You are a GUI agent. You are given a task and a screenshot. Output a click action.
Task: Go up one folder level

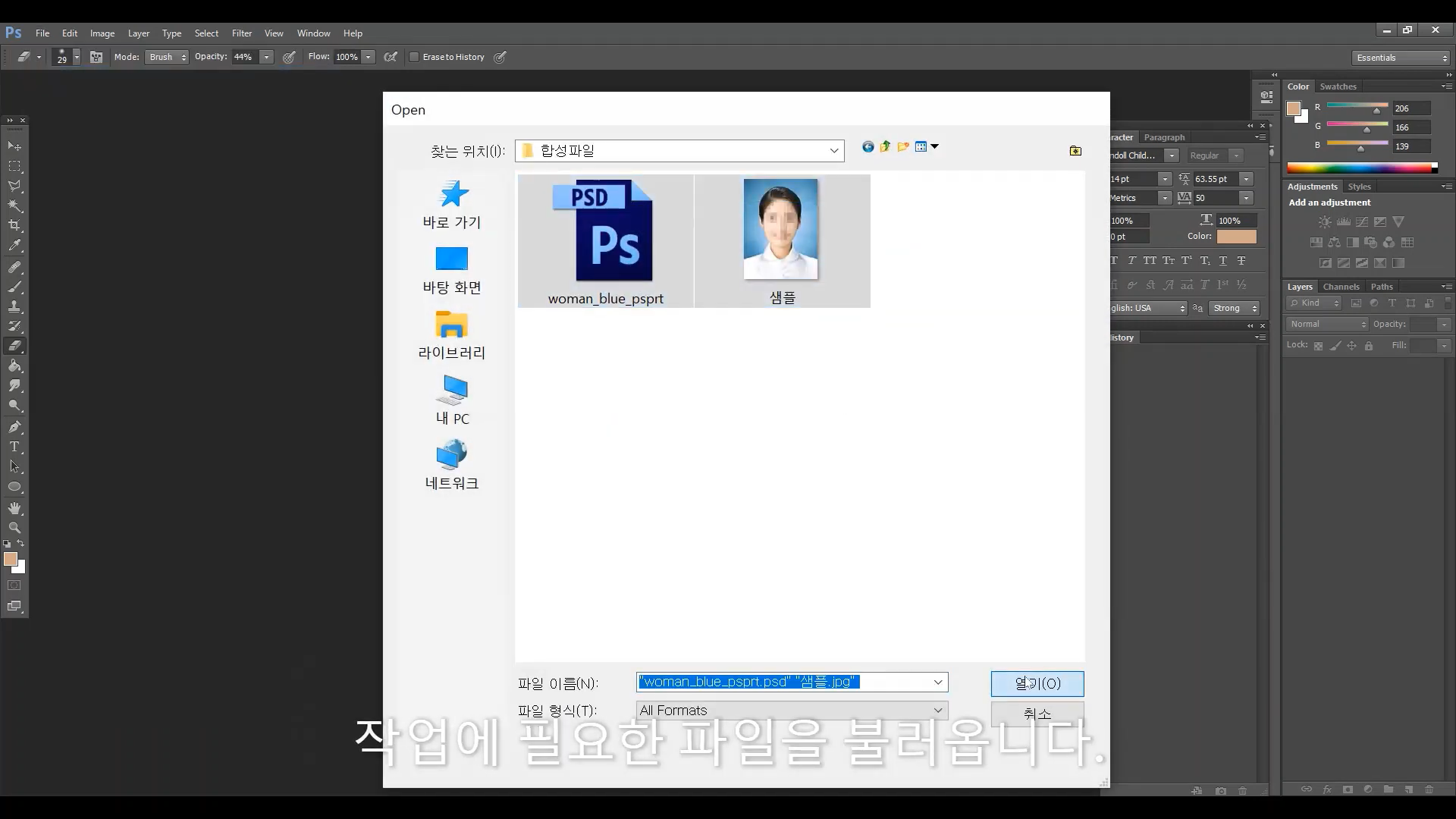coord(885,147)
